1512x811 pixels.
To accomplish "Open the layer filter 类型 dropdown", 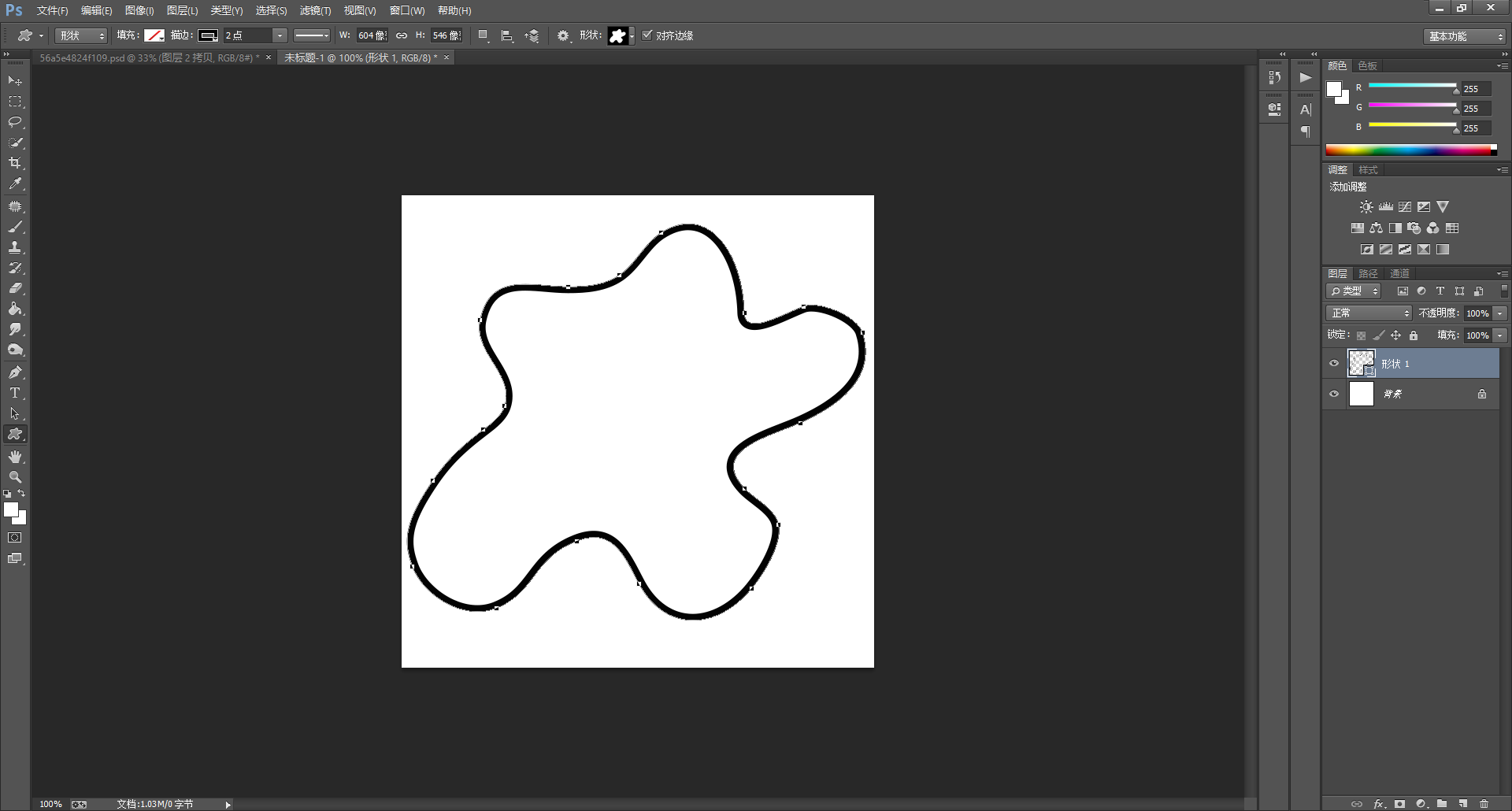I will pyautogui.click(x=1354, y=291).
